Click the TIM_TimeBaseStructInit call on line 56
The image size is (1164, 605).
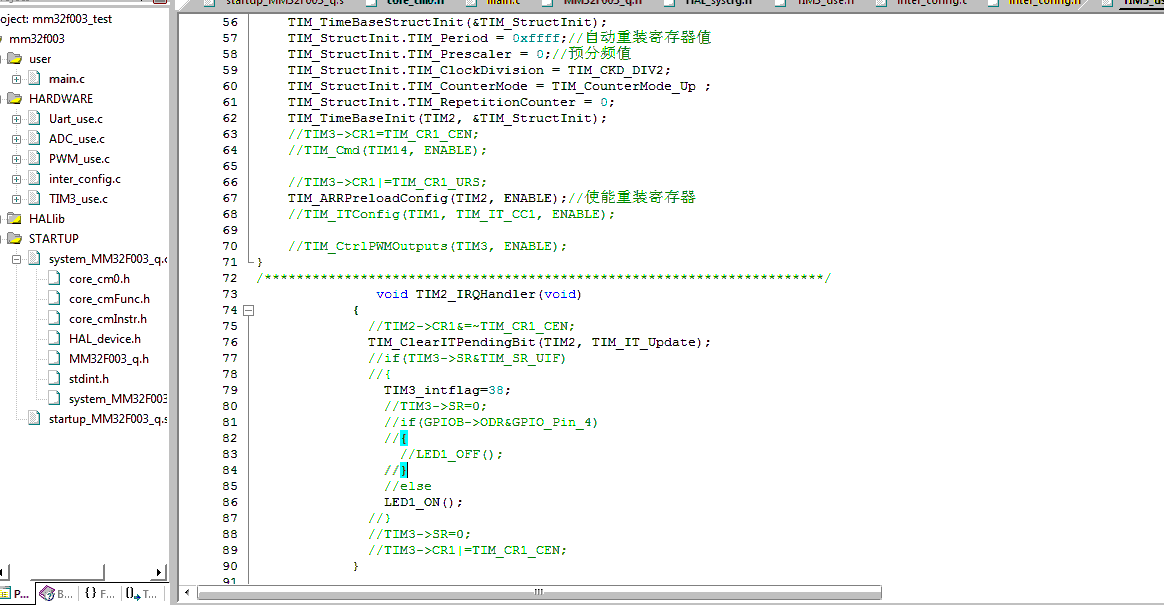[447, 22]
